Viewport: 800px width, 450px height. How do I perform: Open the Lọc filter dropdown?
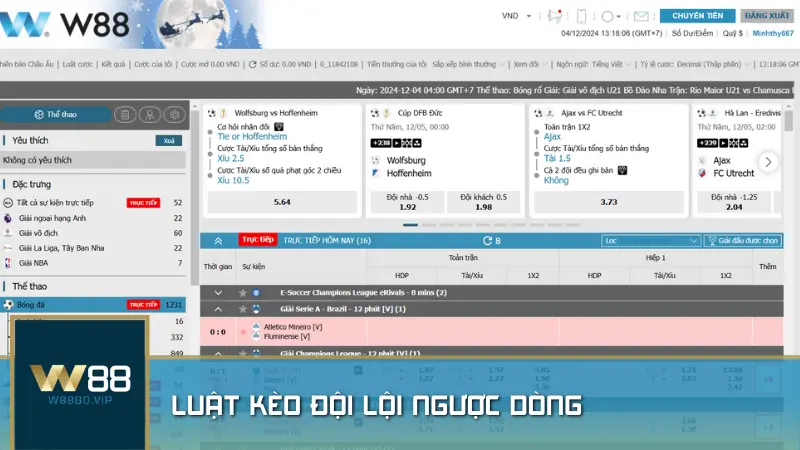[x=648, y=241]
